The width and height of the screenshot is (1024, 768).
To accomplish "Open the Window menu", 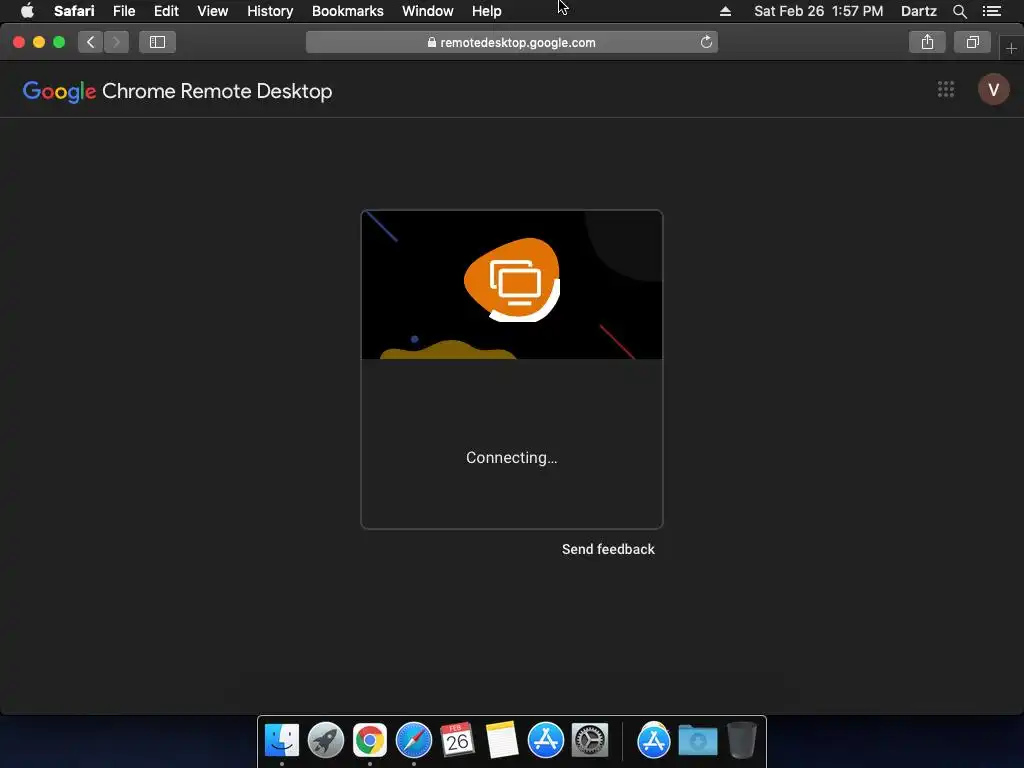I will 428,11.
